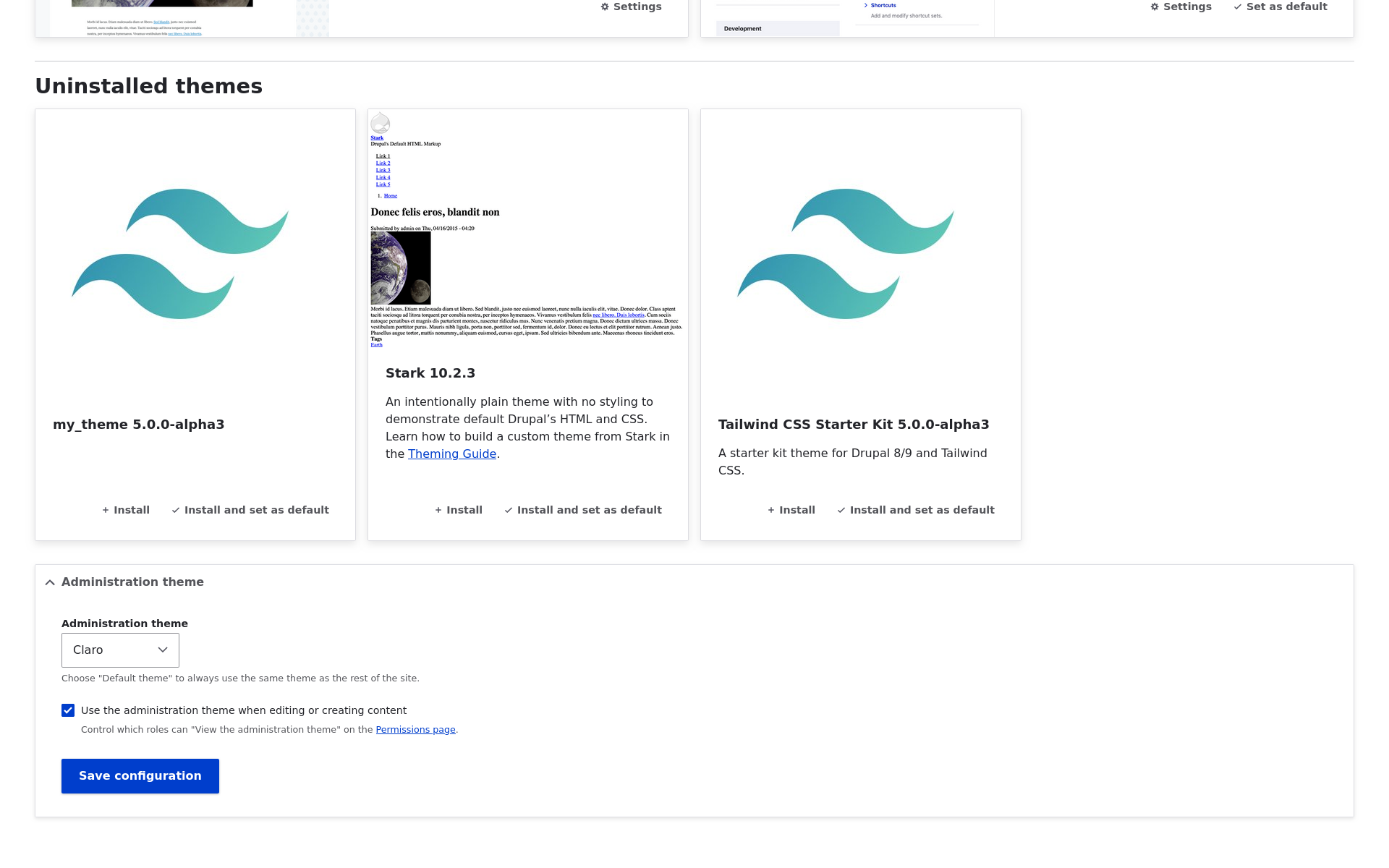Image resolution: width=1389 pixels, height=868 pixels.
Task: Open the Theming Guide link
Action: 451,454
